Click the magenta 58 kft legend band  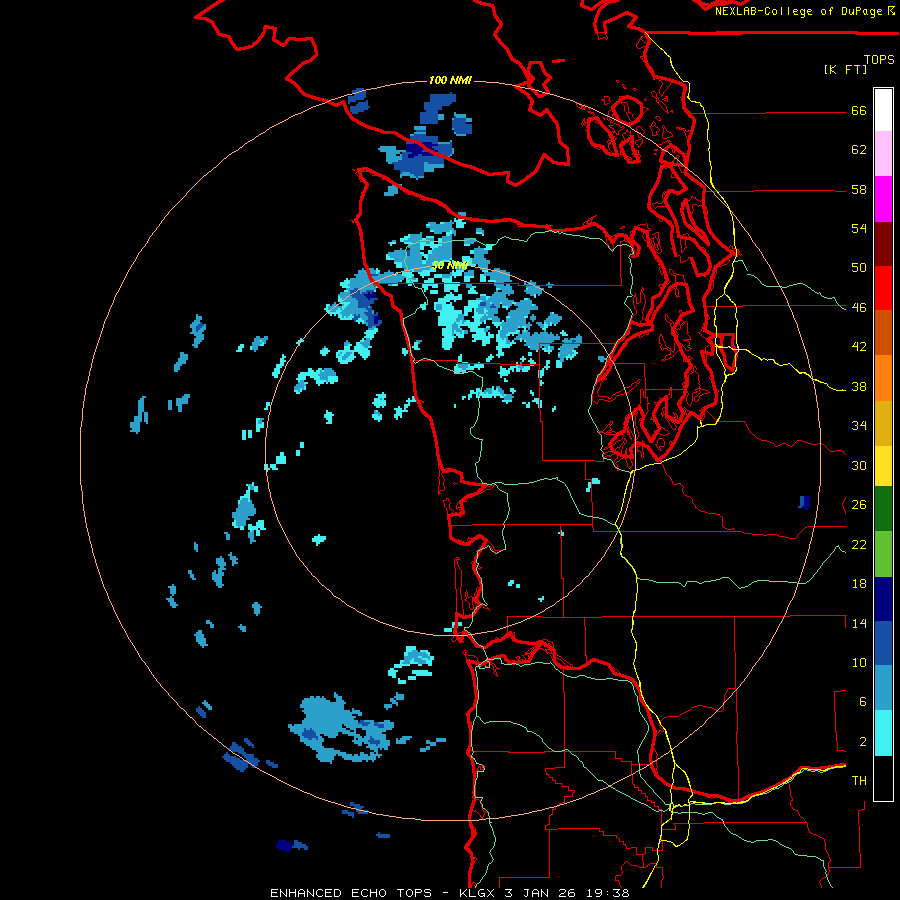pos(883,199)
